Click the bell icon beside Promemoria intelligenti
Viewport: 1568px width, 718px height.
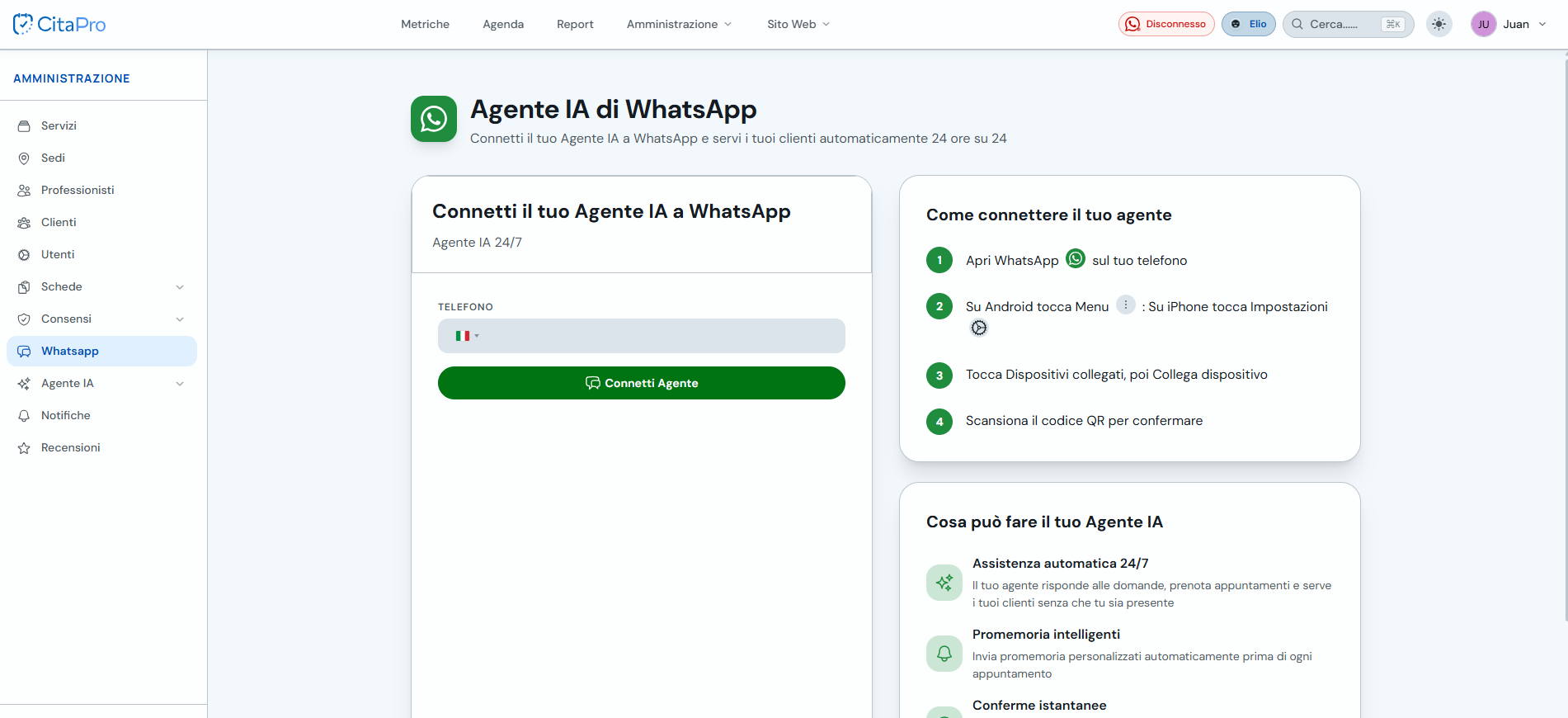[944, 654]
